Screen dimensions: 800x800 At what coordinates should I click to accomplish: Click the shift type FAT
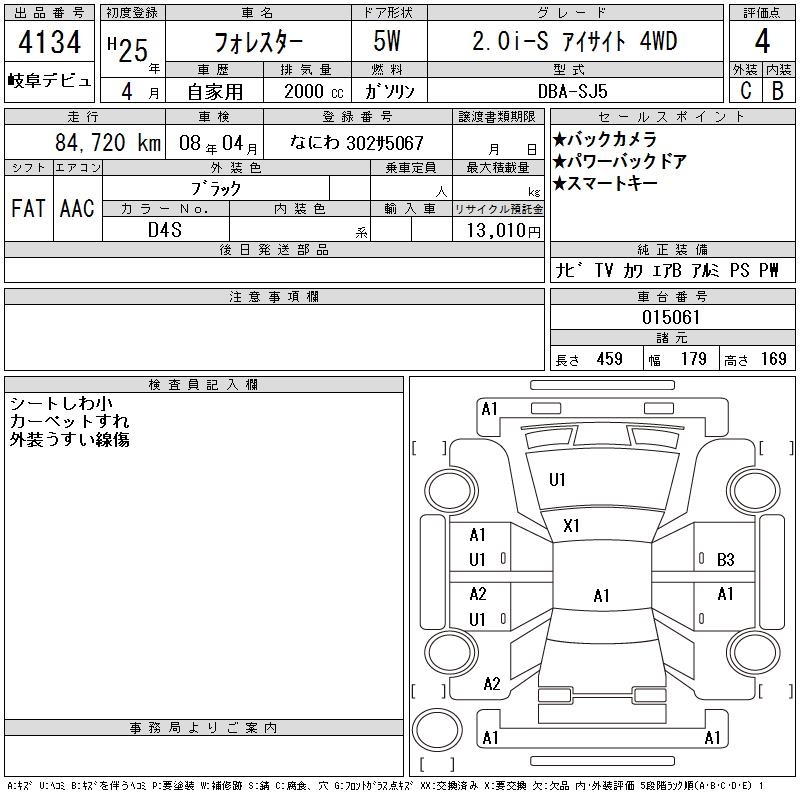point(28,209)
